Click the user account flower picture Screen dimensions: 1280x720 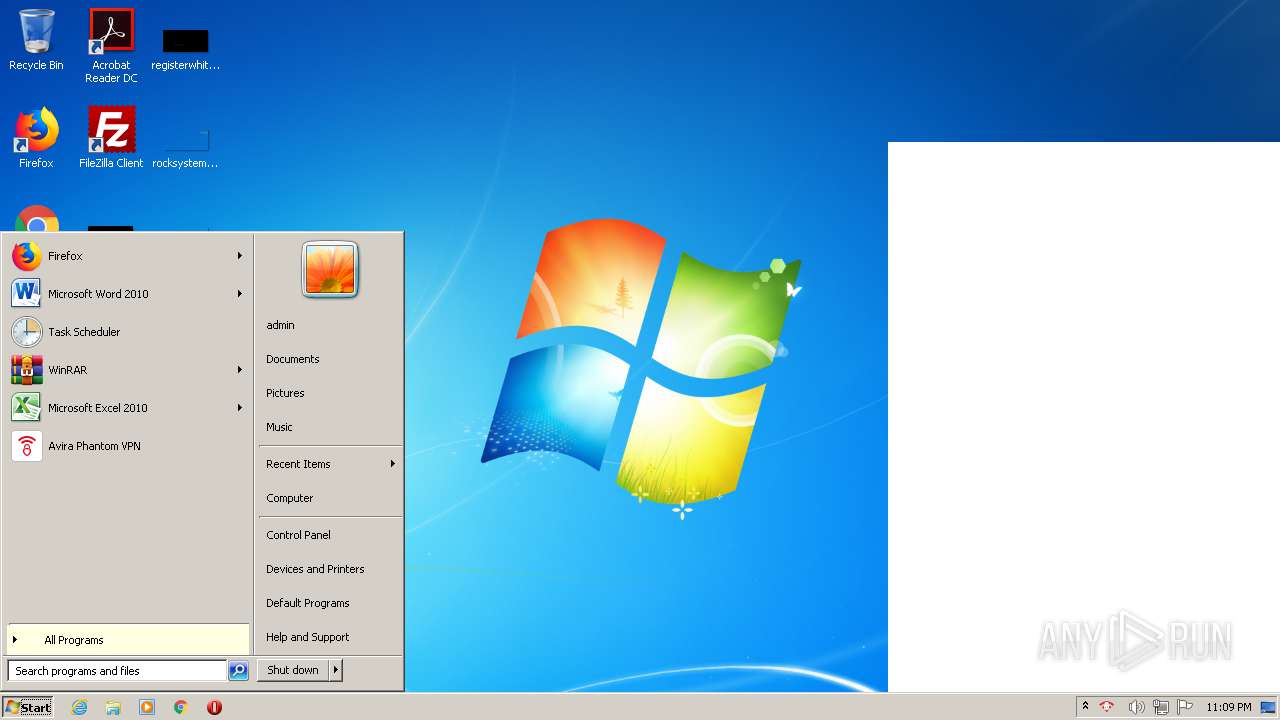330,270
